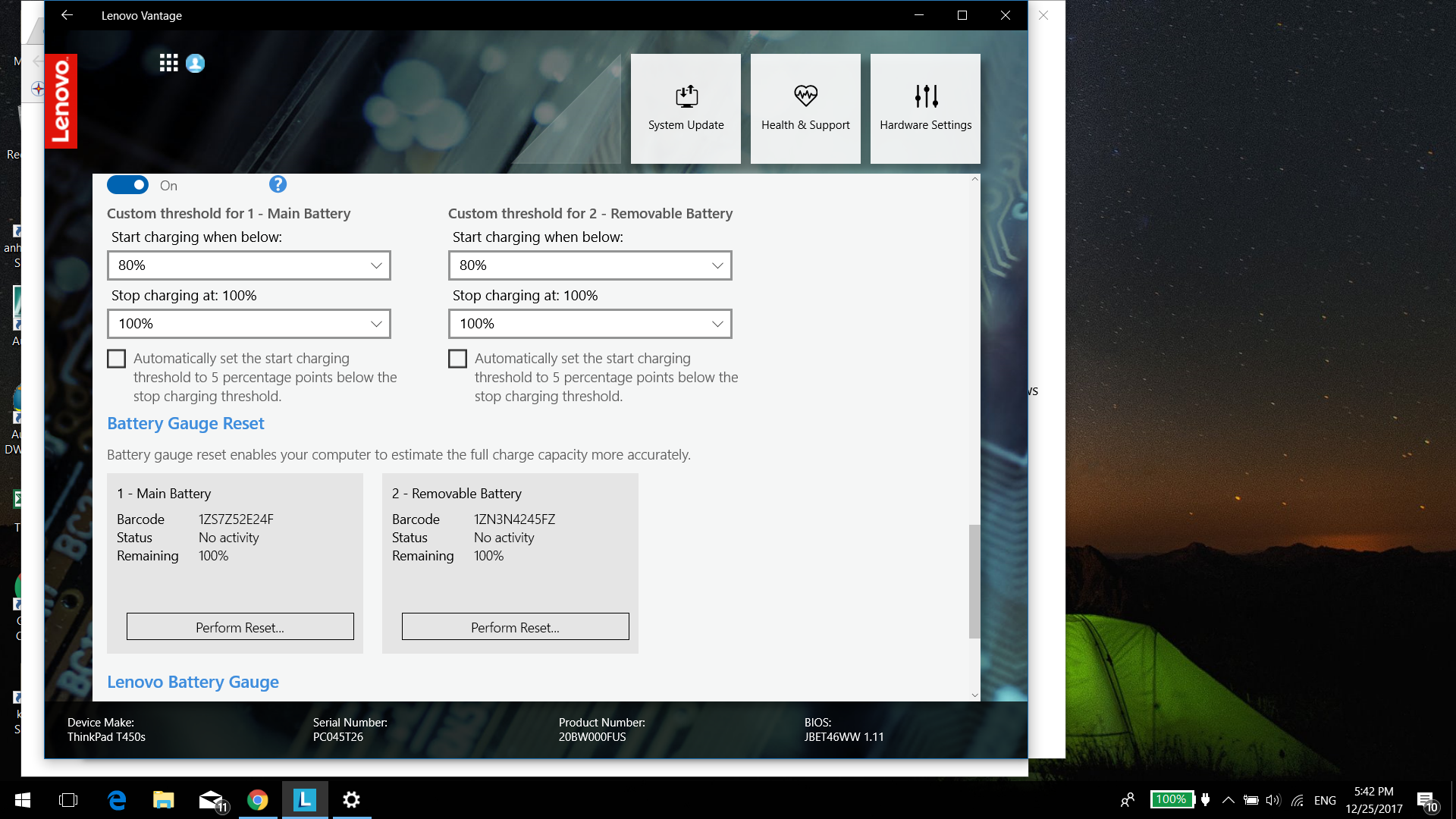Screen dimensions: 1456x819
Task: Open the apps grid menu icon
Action: pyautogui.click(x=168, y=63)
